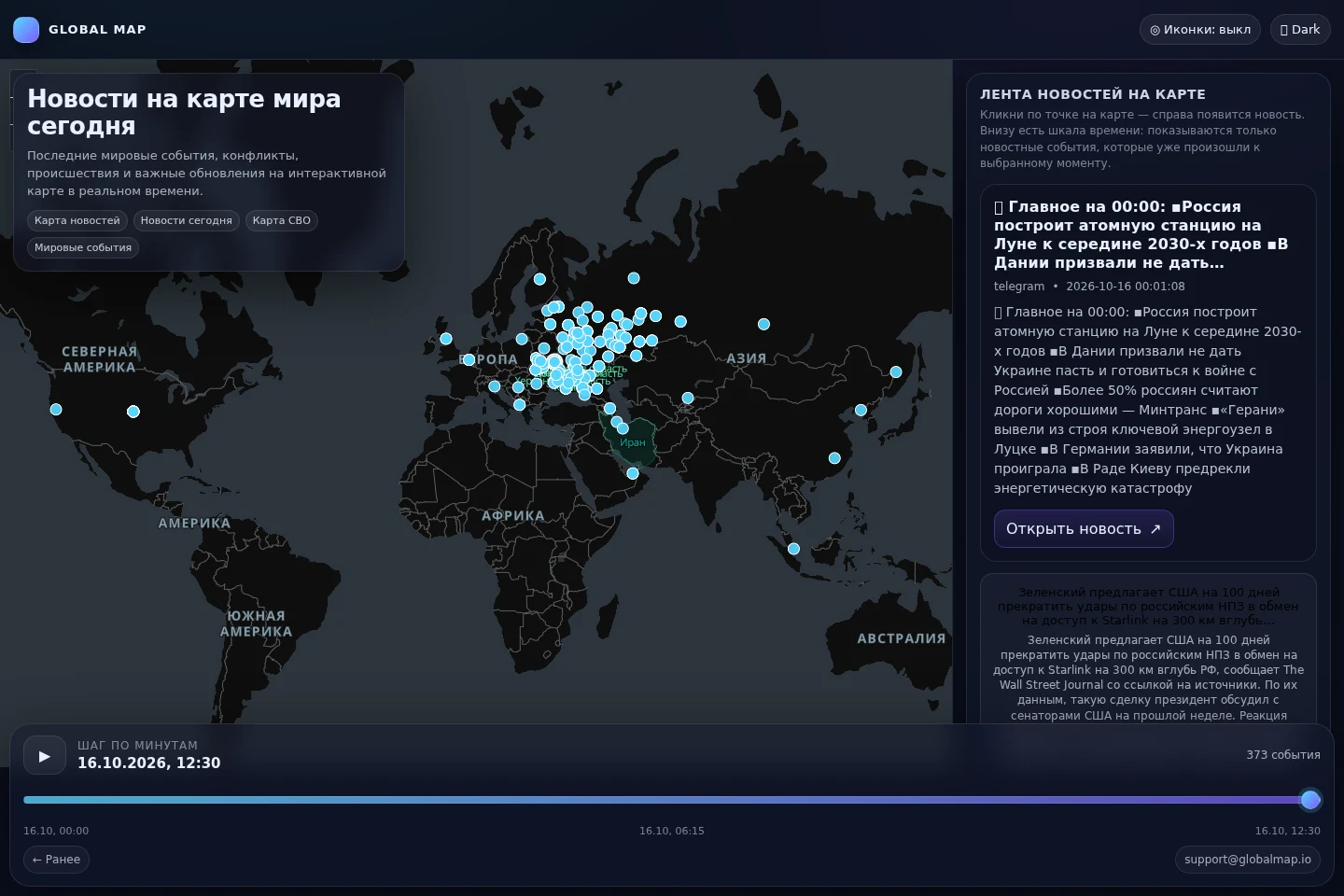
Task: Select the Карта новостей tag
Action: pyautogui.click(x=77, y=220)
